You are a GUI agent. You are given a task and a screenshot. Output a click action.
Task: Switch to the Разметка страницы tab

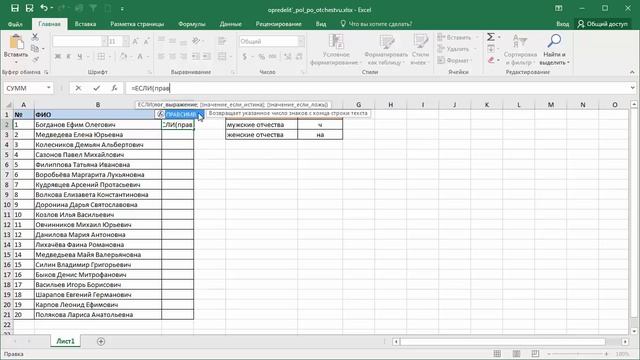coord(137,24)
